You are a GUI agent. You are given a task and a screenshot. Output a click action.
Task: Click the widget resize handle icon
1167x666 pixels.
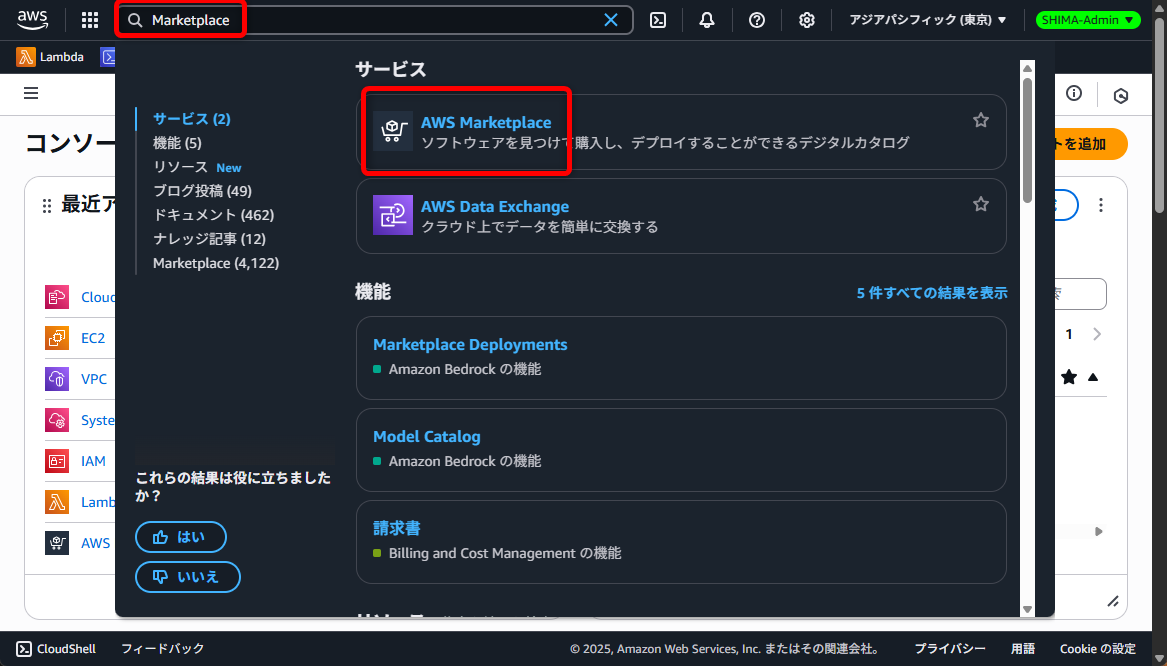pyautogui.click(x=1113, y=601)
